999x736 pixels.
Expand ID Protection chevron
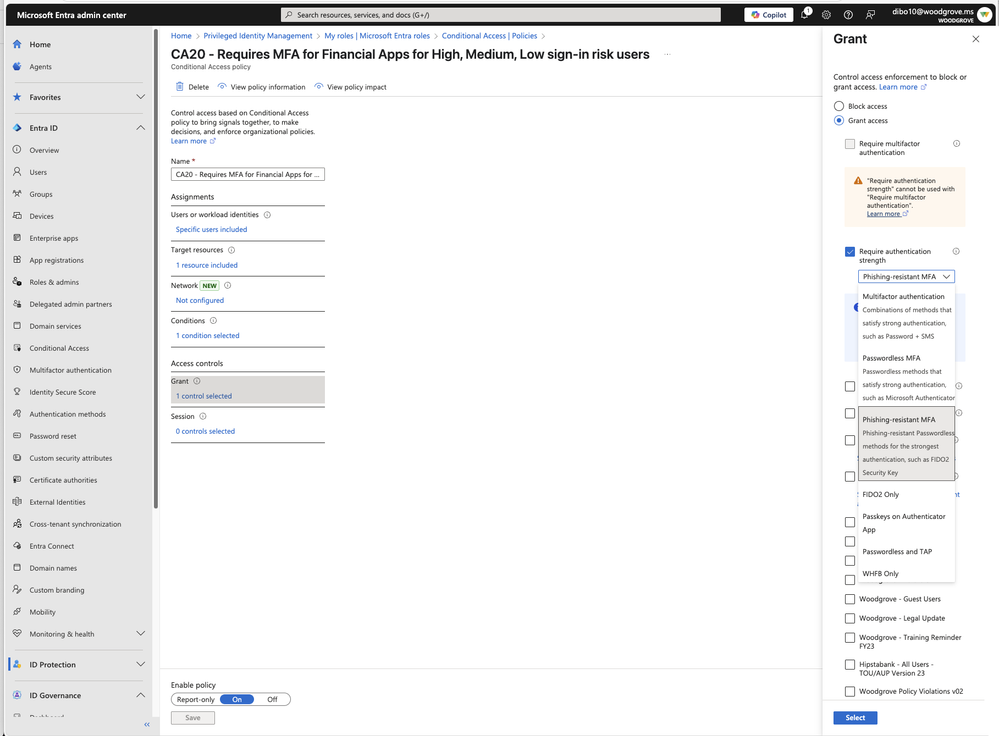pyautogui.click(x=140, y=664)
